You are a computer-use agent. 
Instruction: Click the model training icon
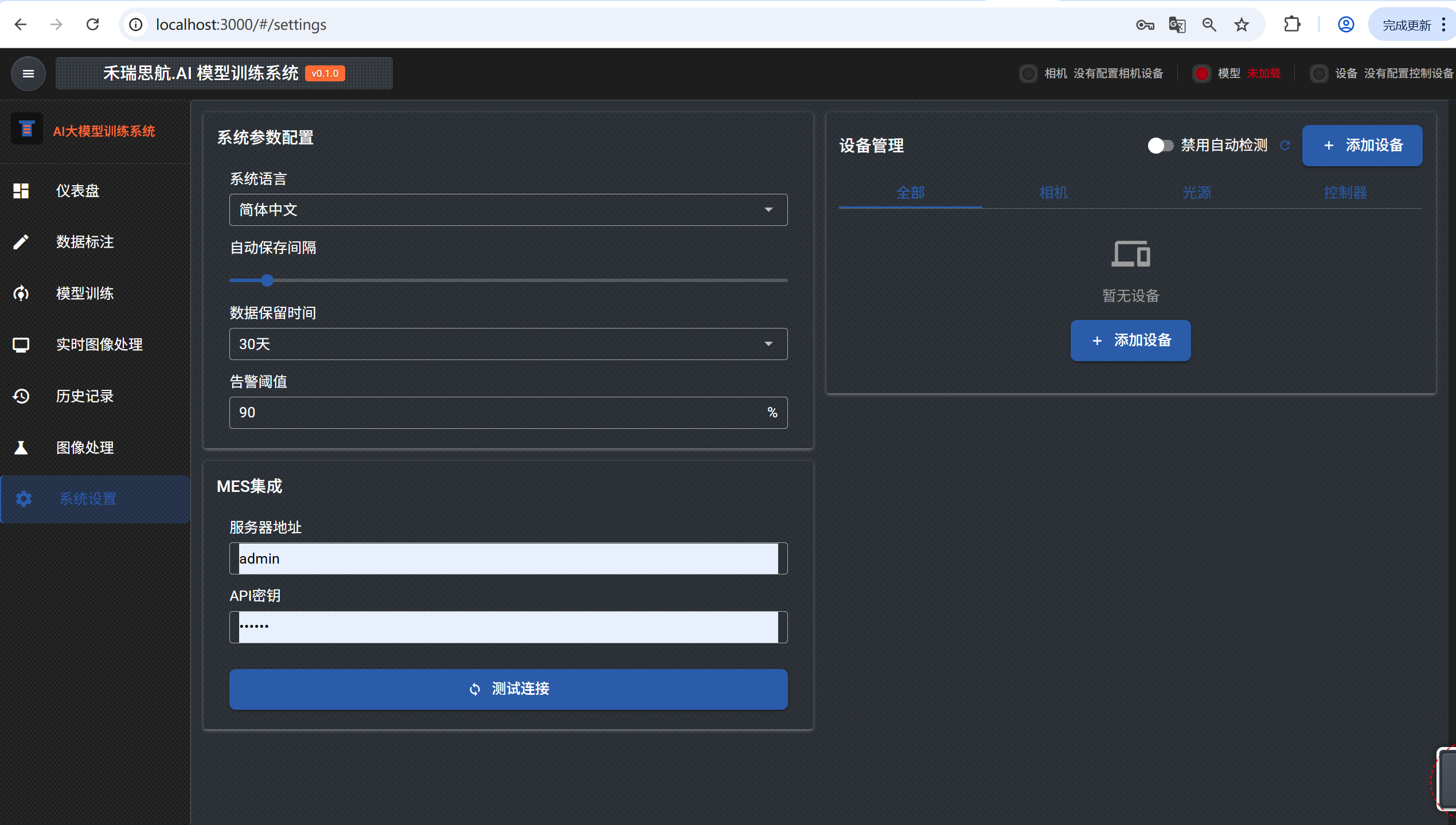click(21, 294)
